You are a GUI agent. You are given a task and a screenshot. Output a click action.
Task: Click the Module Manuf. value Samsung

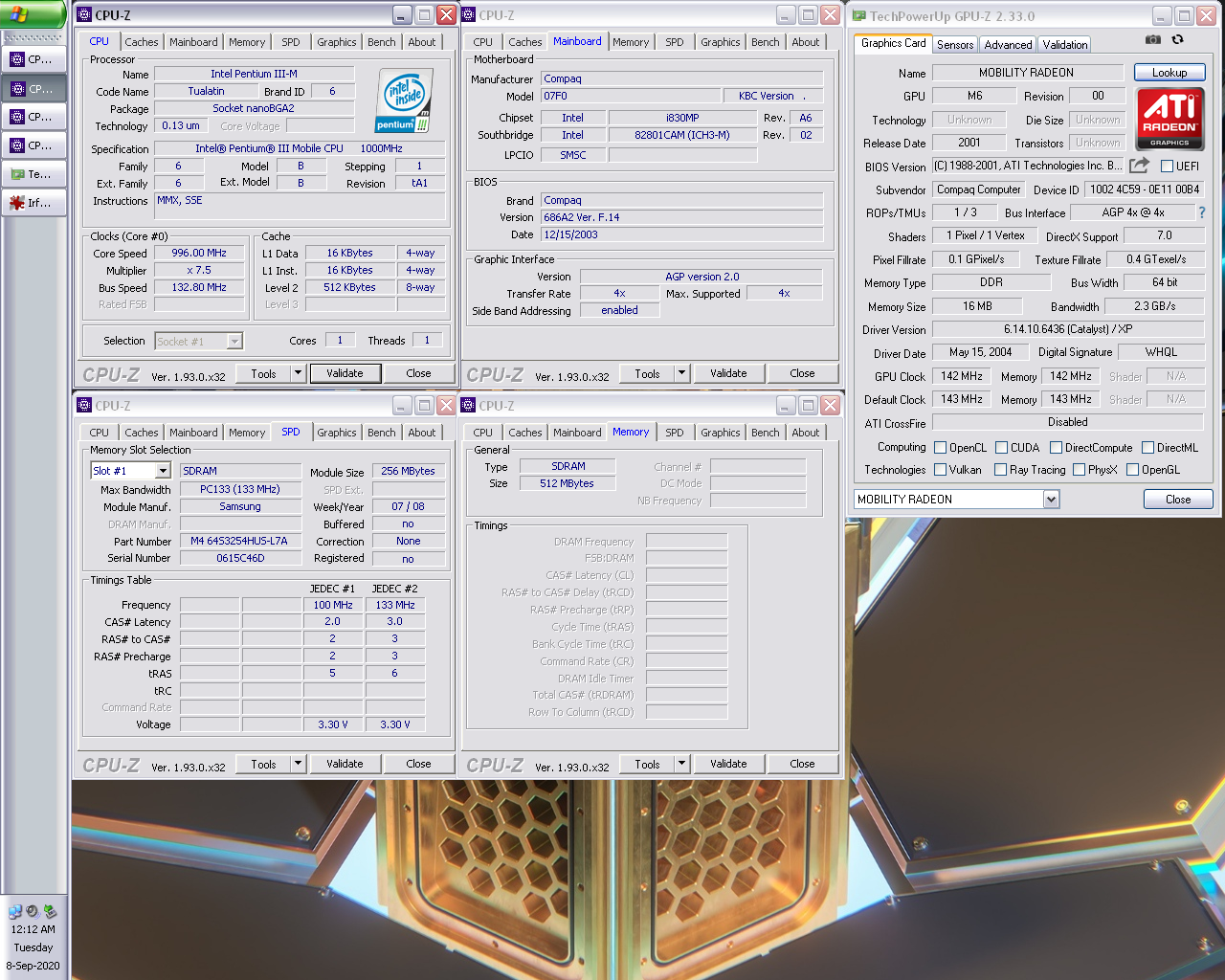click(239, 506)
